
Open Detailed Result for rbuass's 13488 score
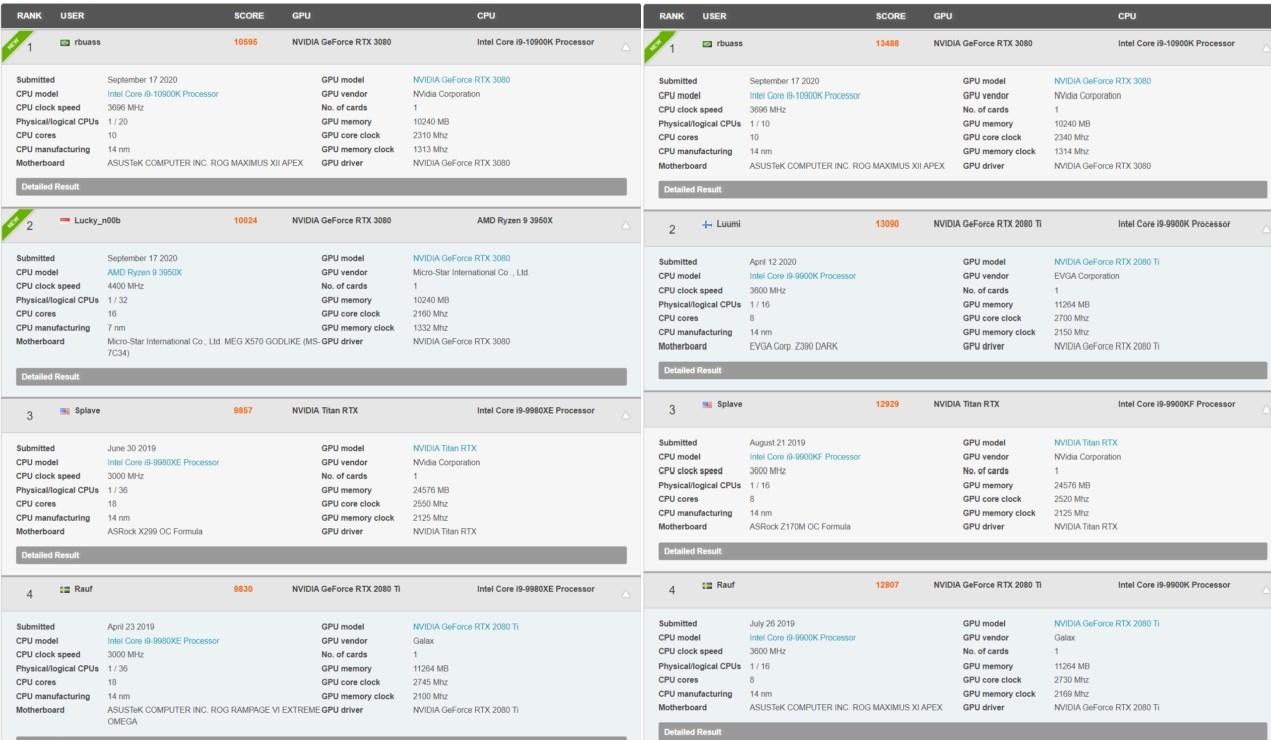coord(962,189)
